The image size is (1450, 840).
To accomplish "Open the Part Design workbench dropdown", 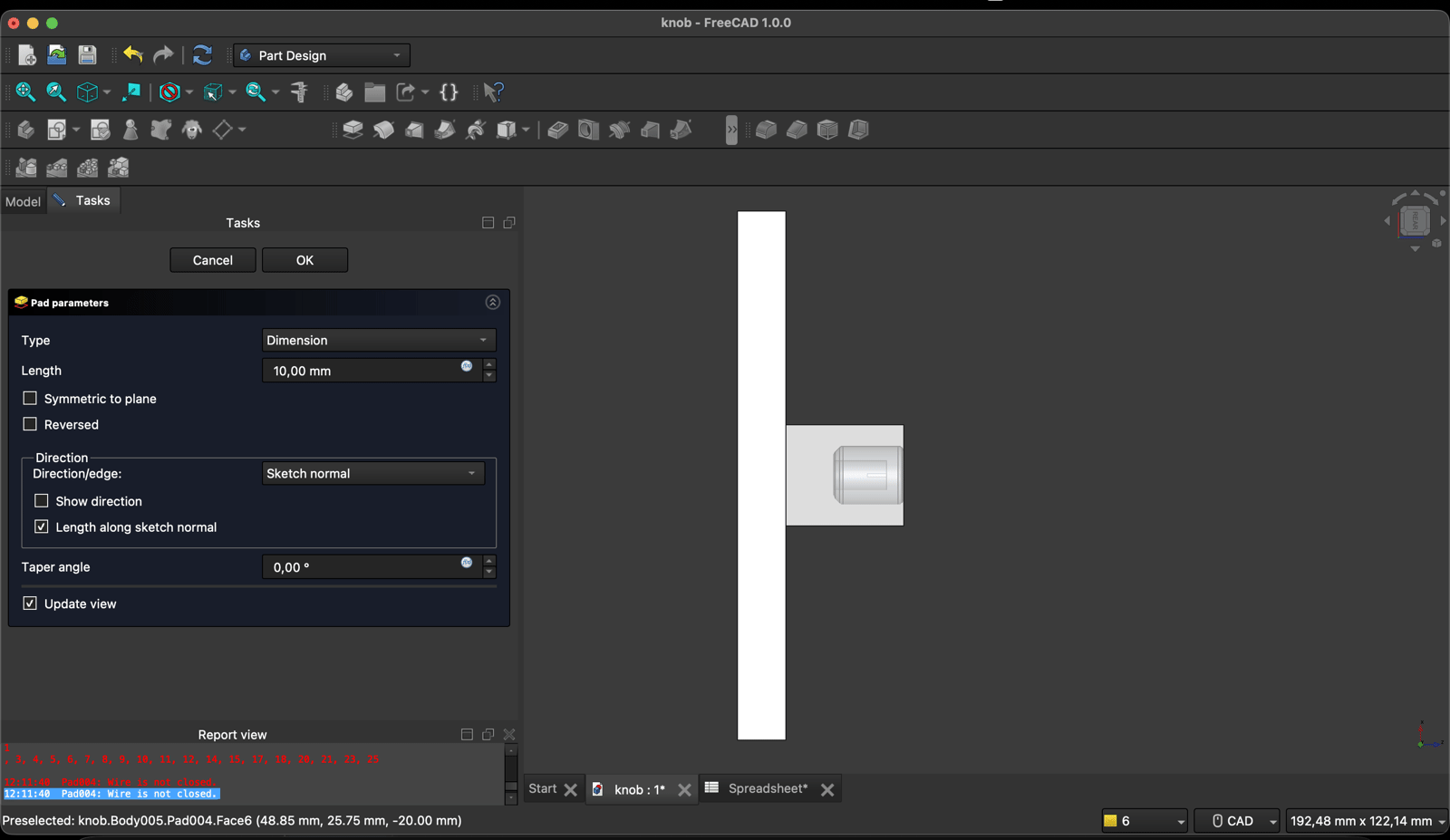I will pyautogui.click(x=322, y=55).
